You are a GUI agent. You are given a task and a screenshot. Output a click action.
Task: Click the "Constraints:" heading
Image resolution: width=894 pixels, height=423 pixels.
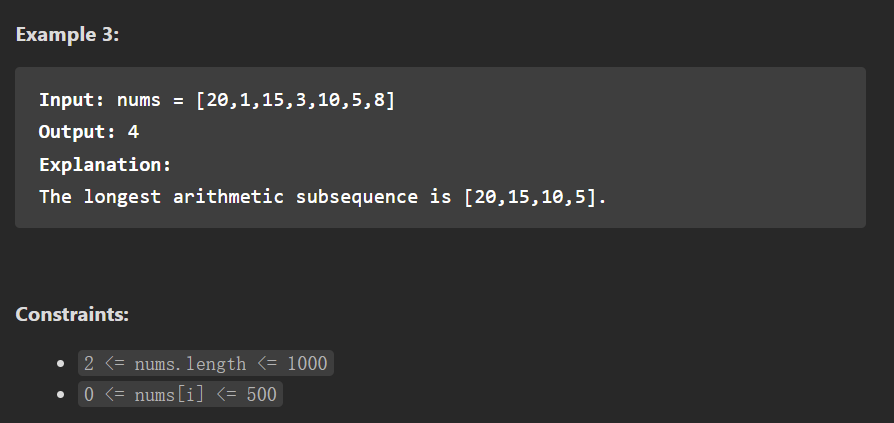point(72,314)
